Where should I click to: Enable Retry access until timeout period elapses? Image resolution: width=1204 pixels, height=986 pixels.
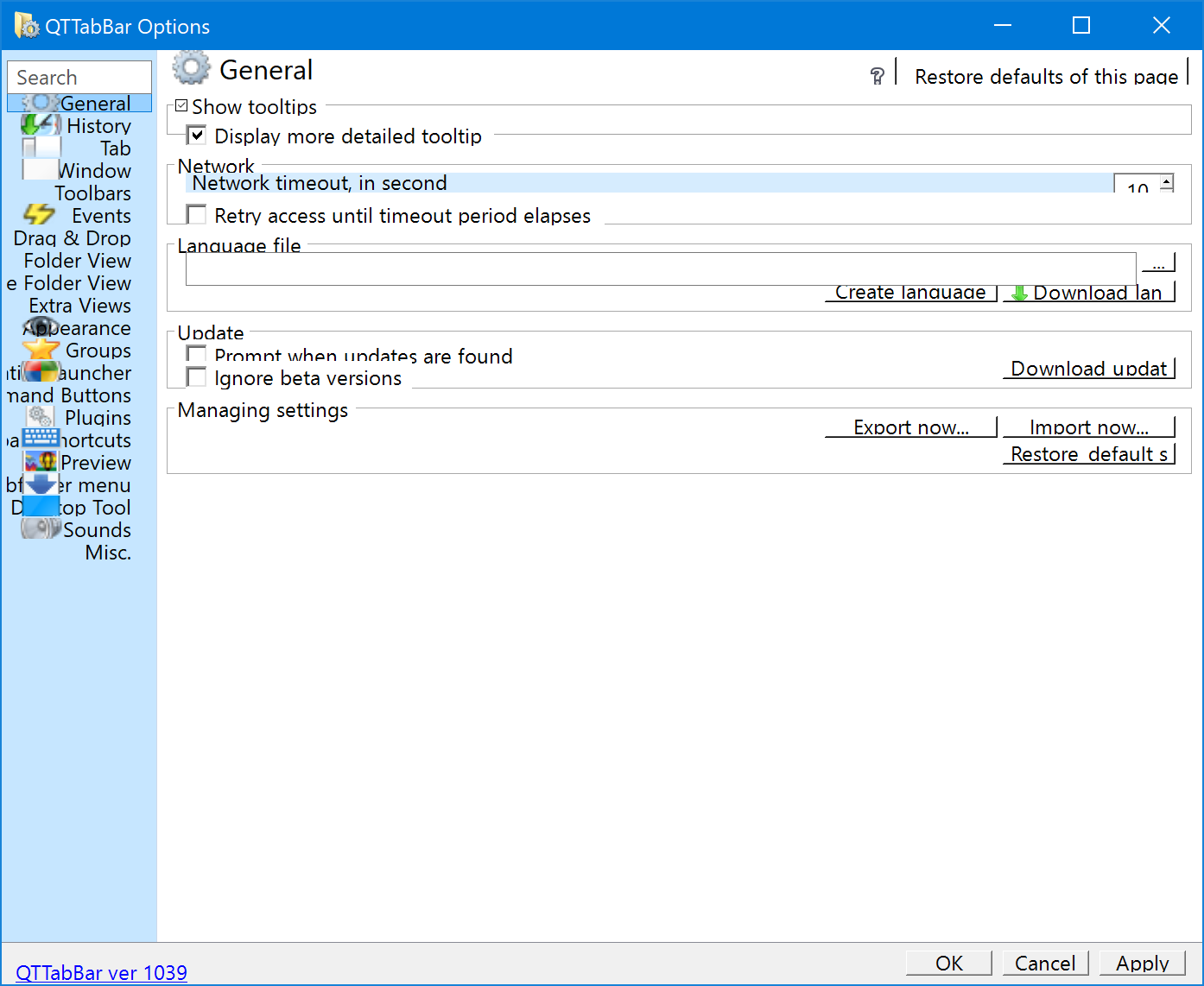(x=197, y=214)
